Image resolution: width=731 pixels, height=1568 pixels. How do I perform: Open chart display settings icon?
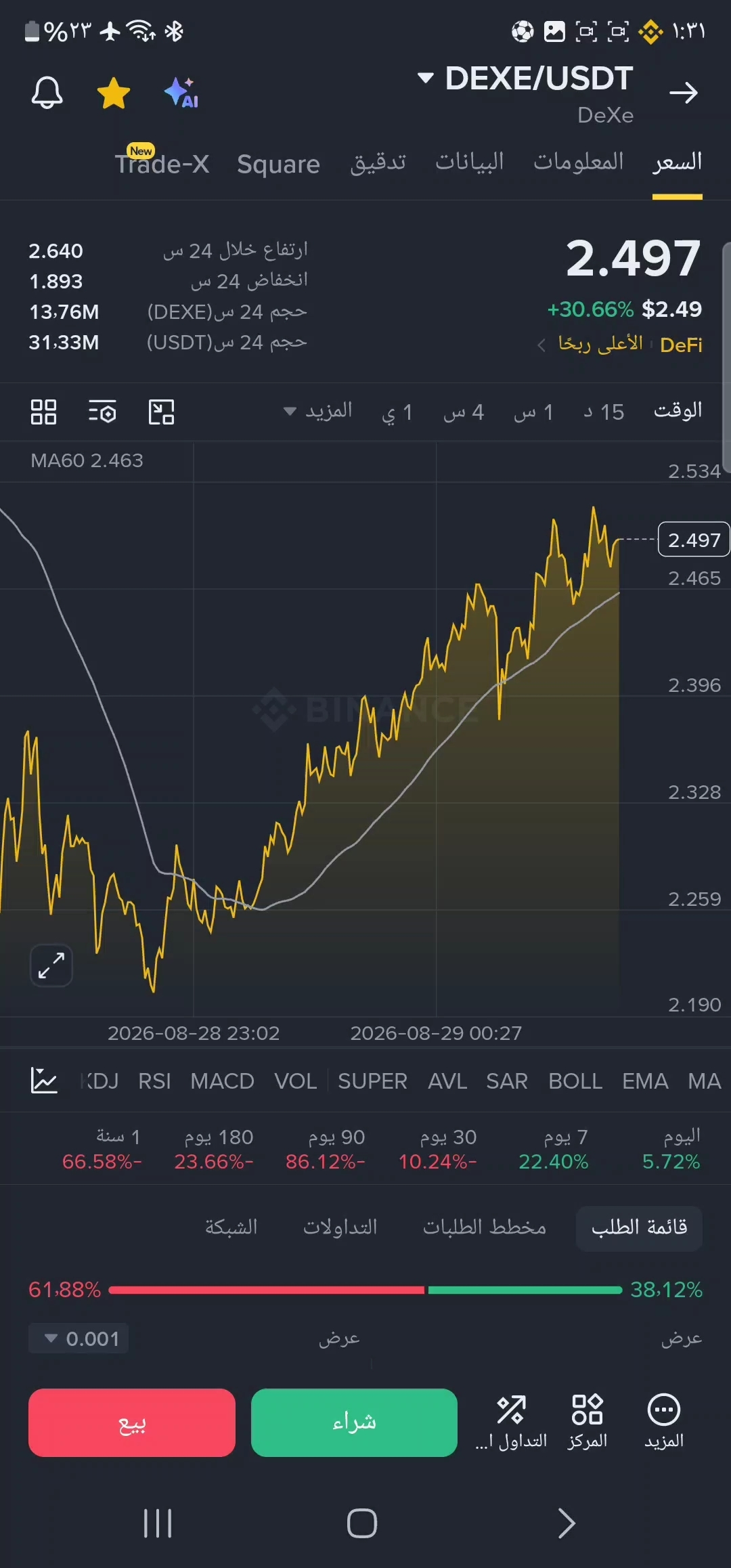(x=102, y=412)
